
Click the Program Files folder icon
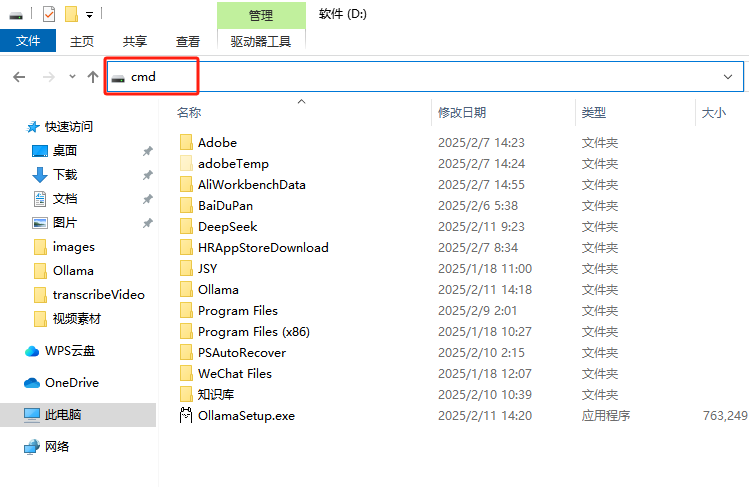coord(186,310)
